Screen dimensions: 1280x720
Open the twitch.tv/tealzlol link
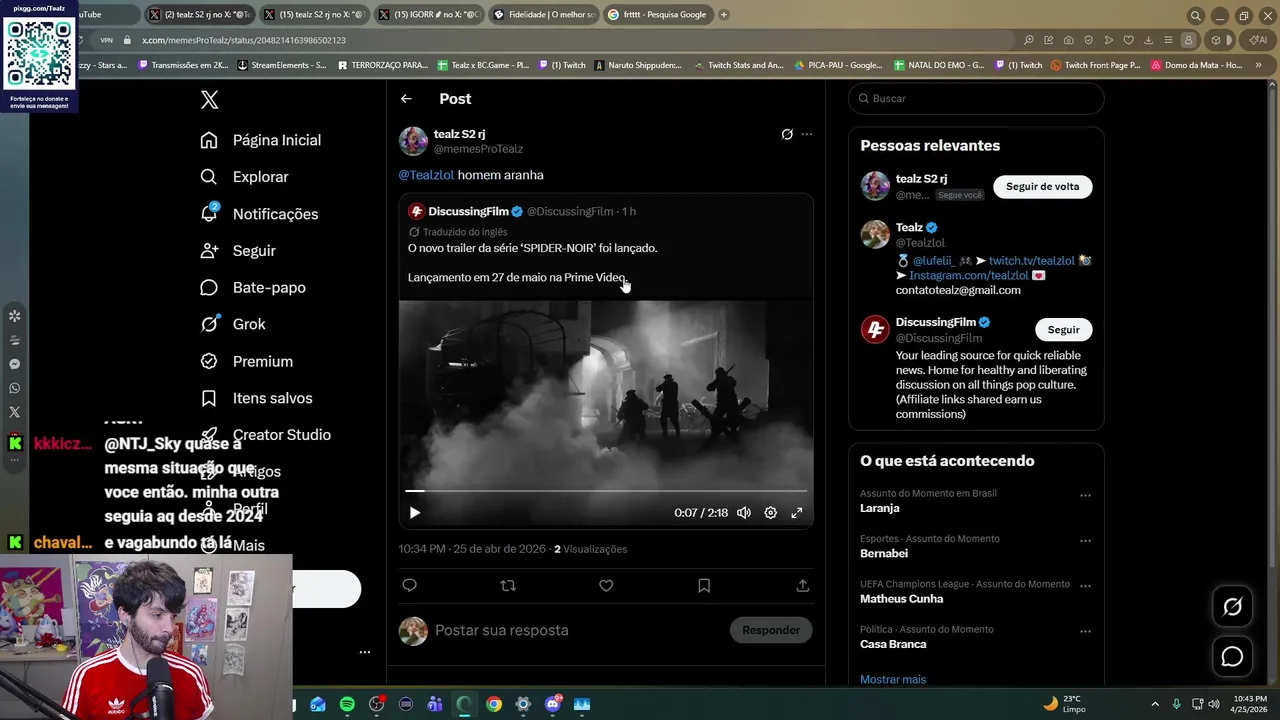click(x=1032, y=261)
